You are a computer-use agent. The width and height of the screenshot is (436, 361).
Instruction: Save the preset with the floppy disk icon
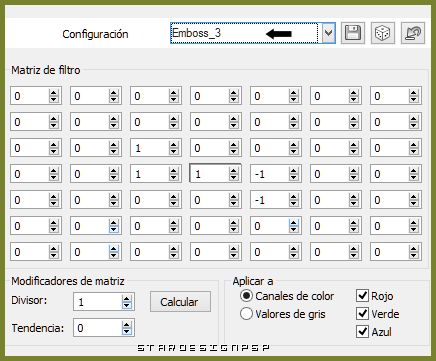pyautogui.click(x=353, y=33)
